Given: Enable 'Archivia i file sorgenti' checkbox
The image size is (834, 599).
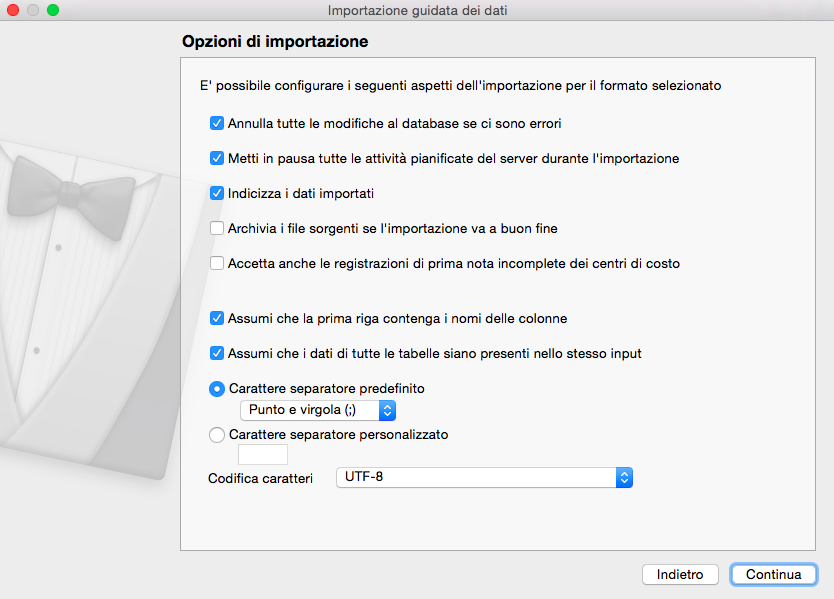Looking at the screenshot, I should pos(216,228).
